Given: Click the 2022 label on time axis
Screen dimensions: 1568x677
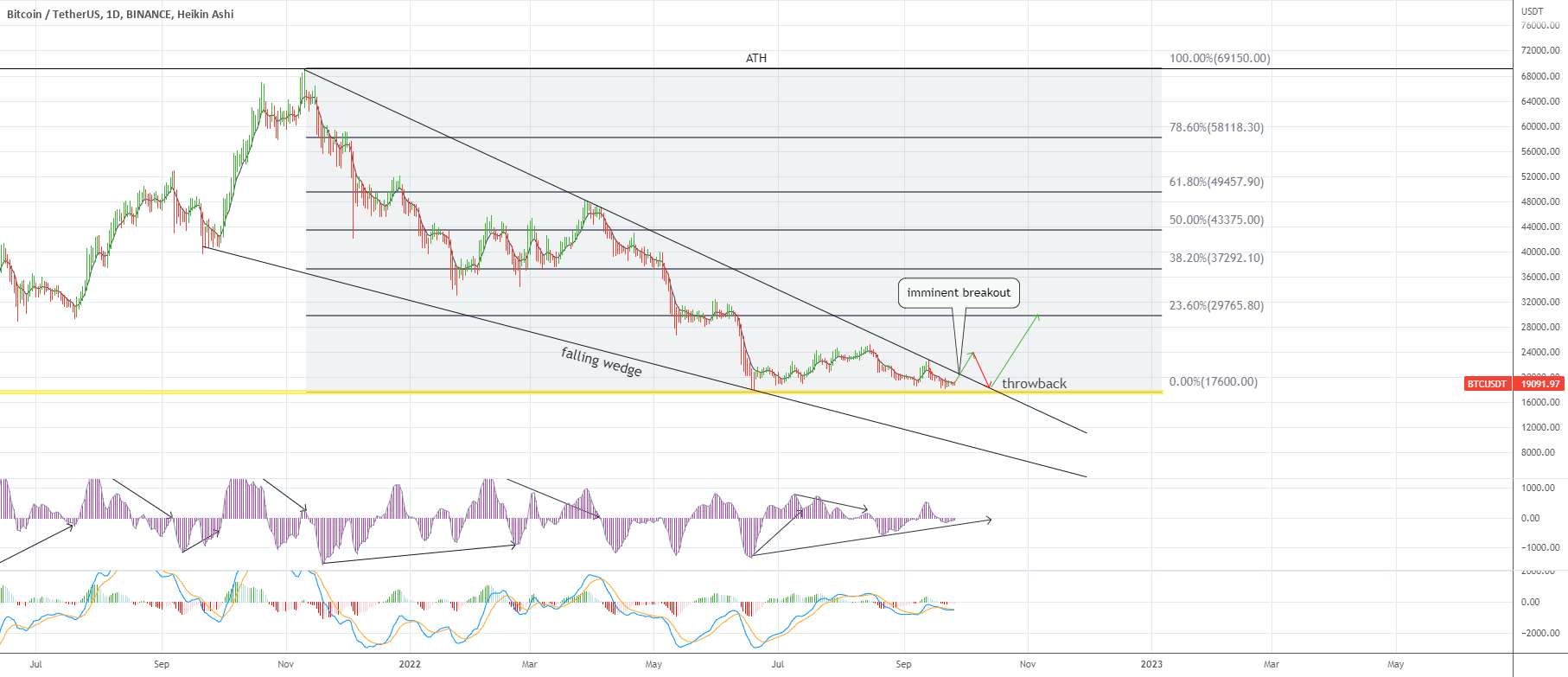Looking at the screenshot, I should point(410,664).
